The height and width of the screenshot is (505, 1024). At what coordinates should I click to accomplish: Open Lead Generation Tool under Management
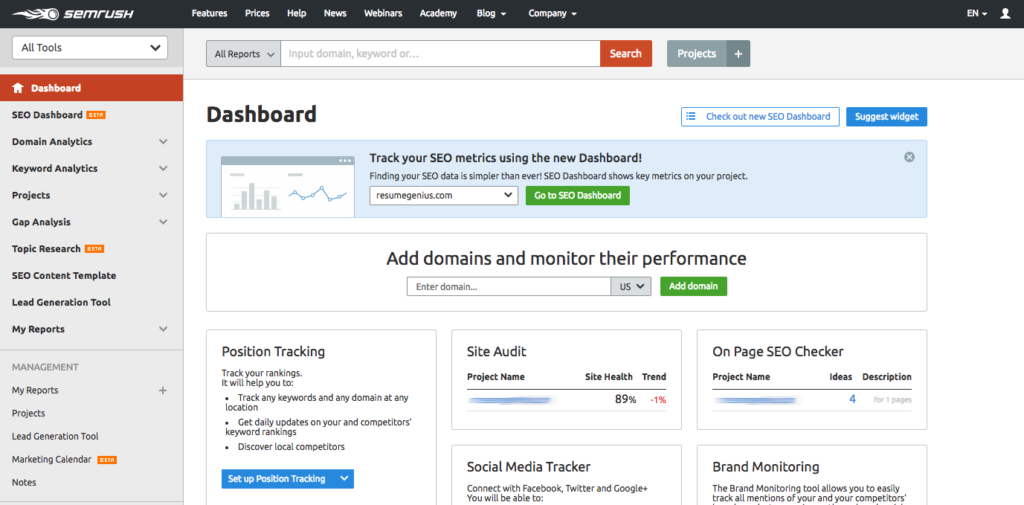(x=55, y=436)
